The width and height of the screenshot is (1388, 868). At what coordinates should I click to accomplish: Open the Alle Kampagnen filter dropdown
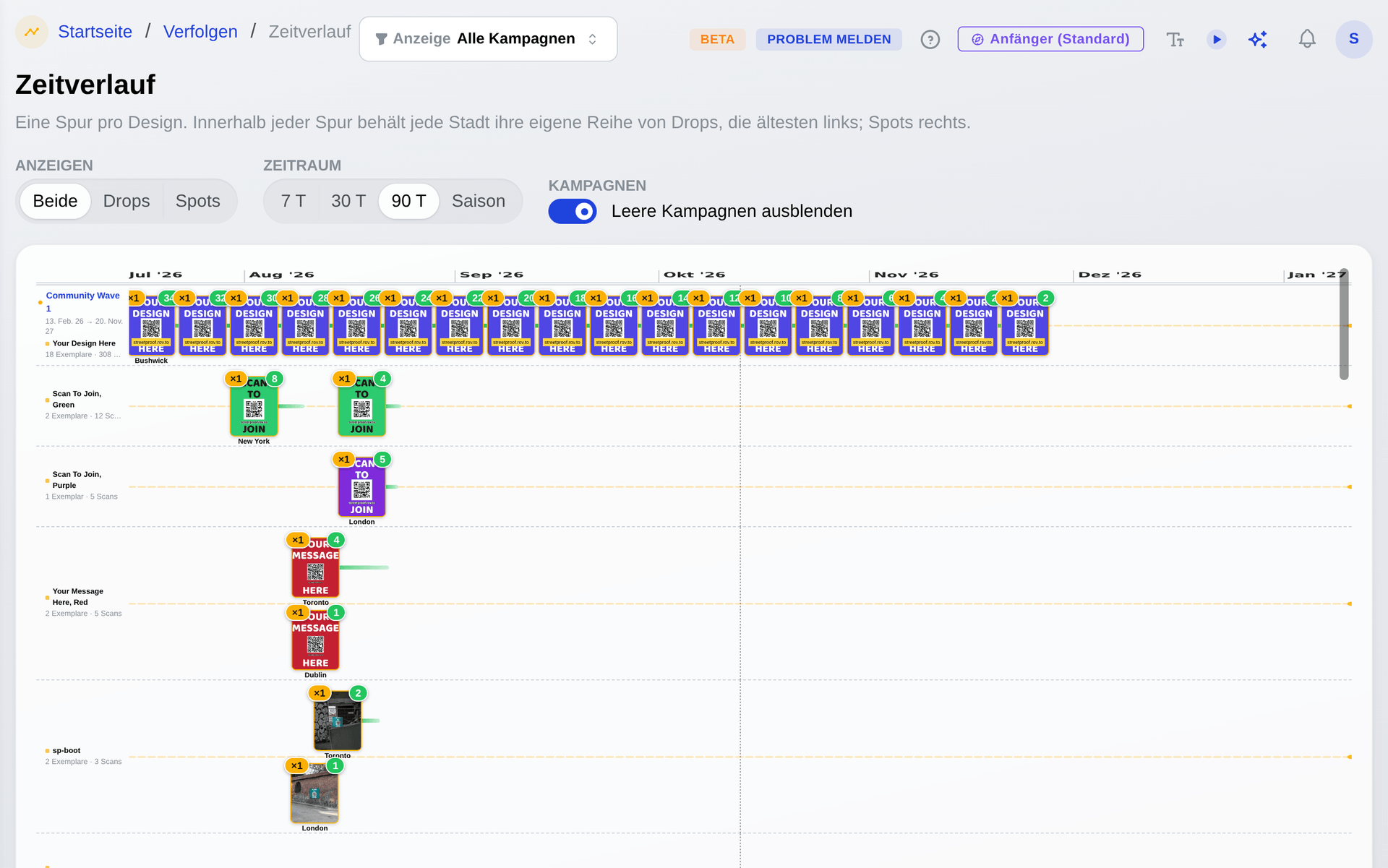488,39
